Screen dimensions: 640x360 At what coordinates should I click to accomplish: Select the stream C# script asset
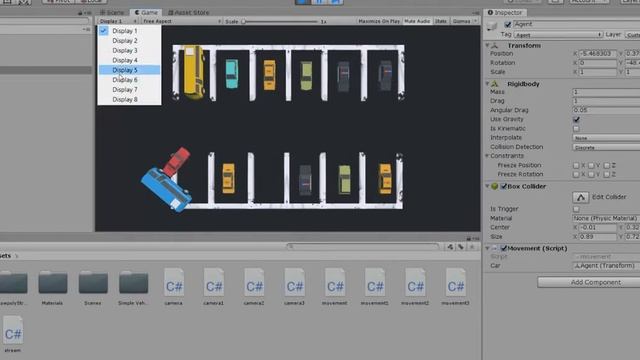point(13,334)
